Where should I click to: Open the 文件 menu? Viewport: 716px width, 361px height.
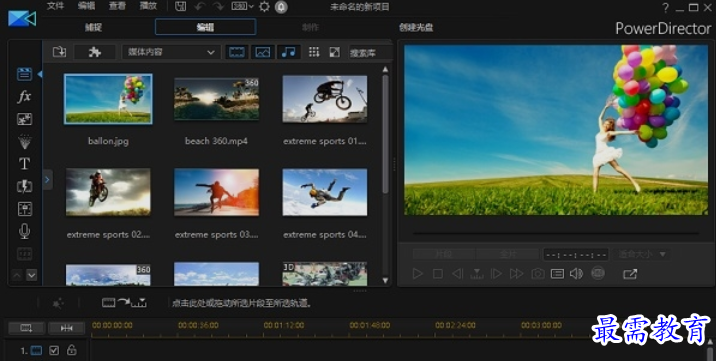(x=55, y=6)
